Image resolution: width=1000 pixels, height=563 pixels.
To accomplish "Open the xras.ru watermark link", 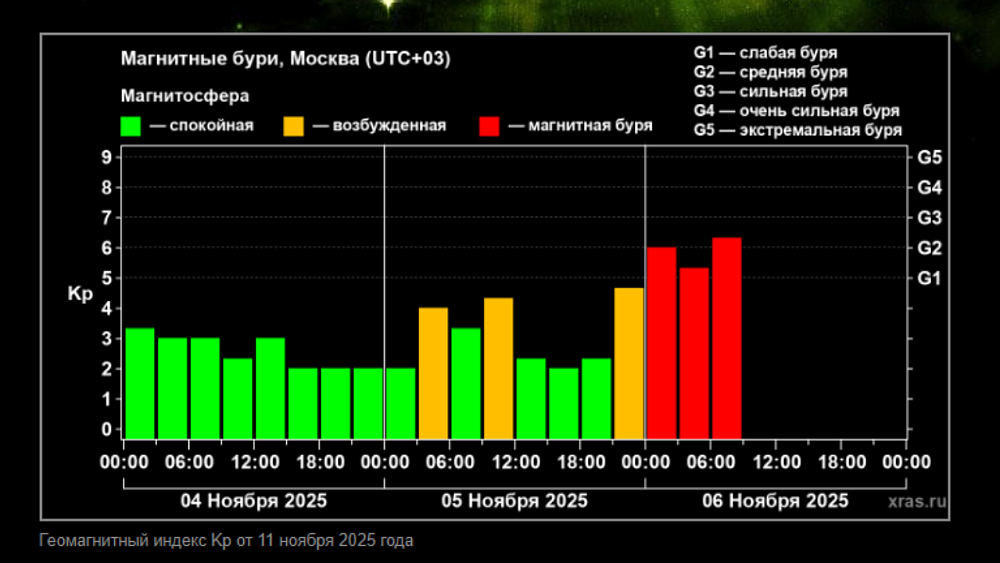I will (916, 502).
